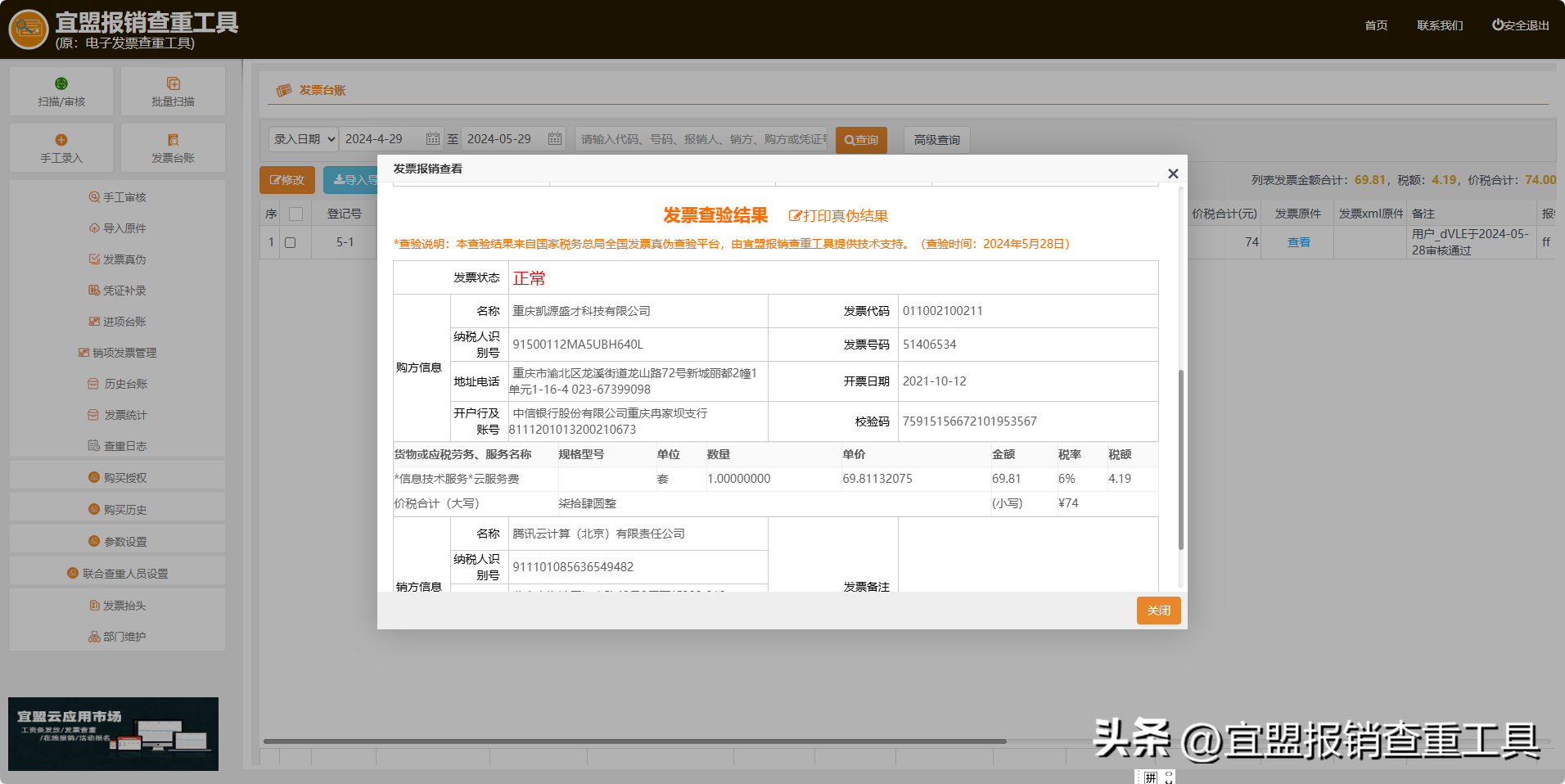Screen dimensions: 1565x784
Task: Close the 发票报销查看 dialog with X
Action: [x=1173, y=173]
